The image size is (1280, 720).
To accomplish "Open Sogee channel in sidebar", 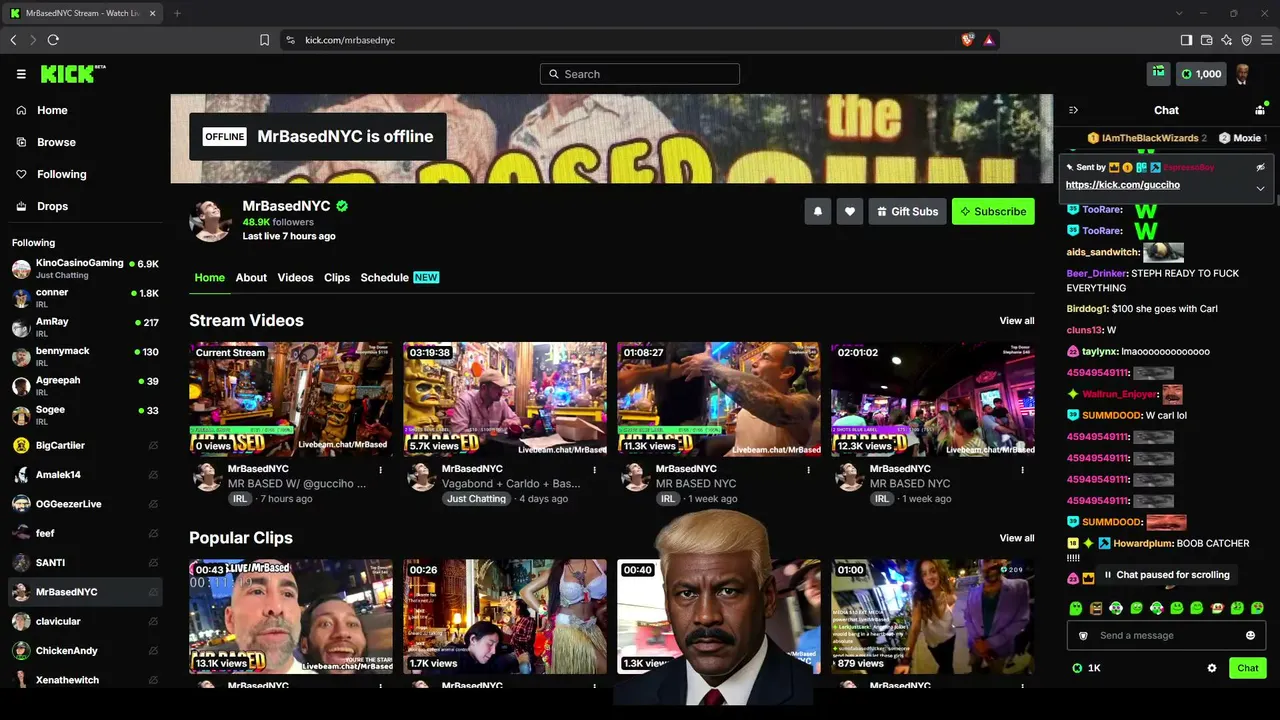I will coord(85,414).
